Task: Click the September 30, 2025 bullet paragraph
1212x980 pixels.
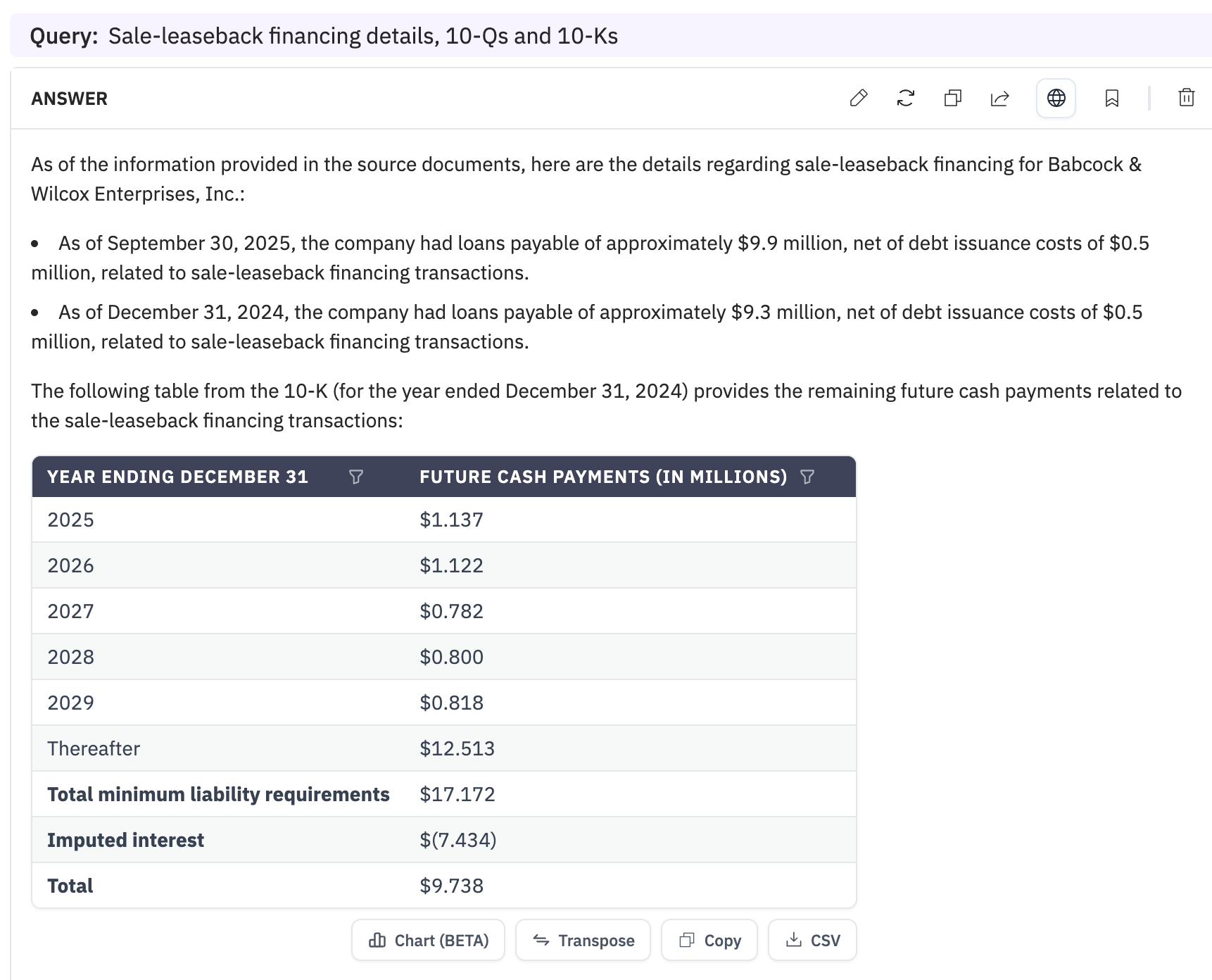Action: click(x=590, y=258)
